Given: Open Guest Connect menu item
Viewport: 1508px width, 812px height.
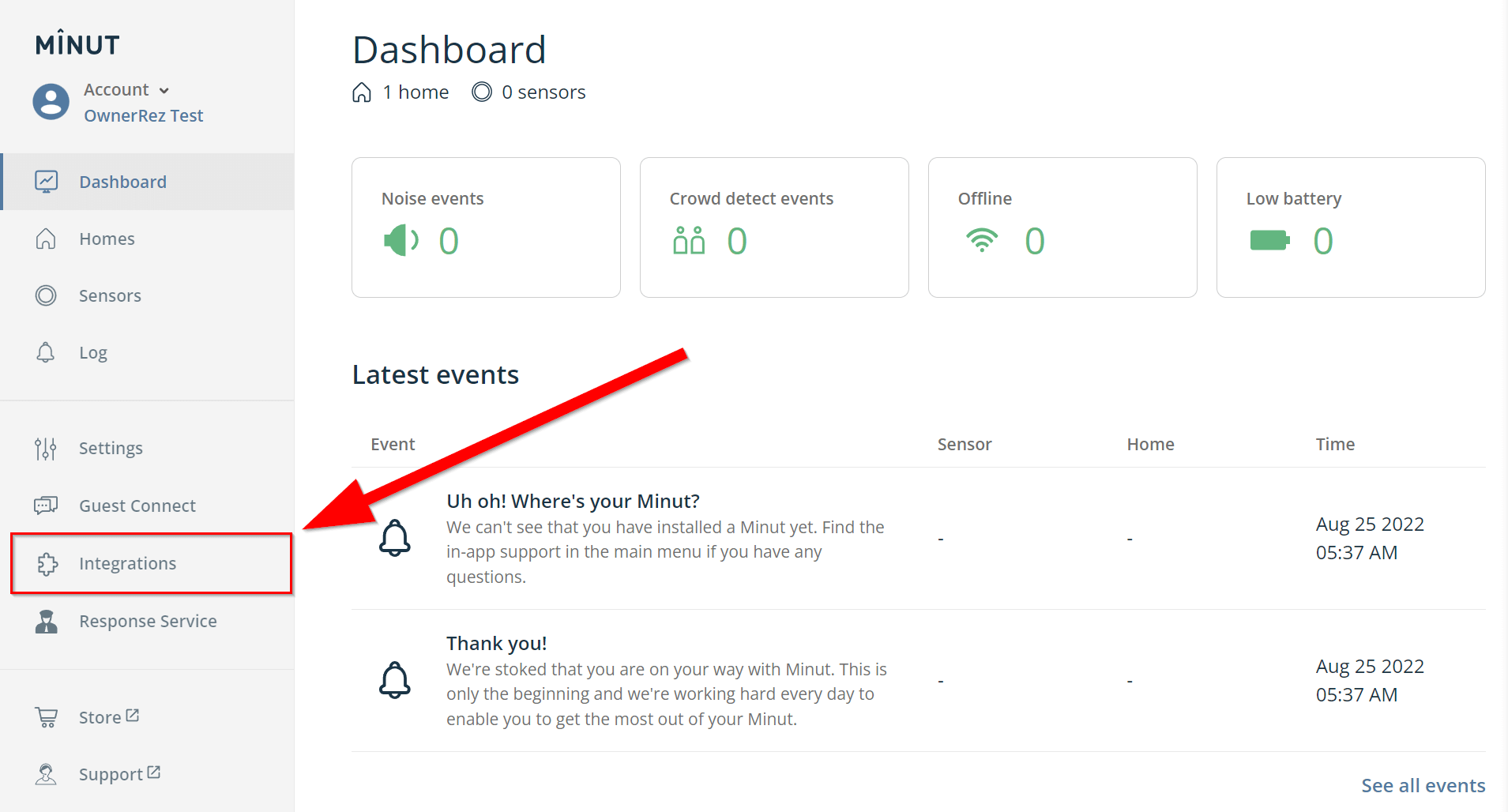Looking at the screenshot, I should [x=147, y=506].
